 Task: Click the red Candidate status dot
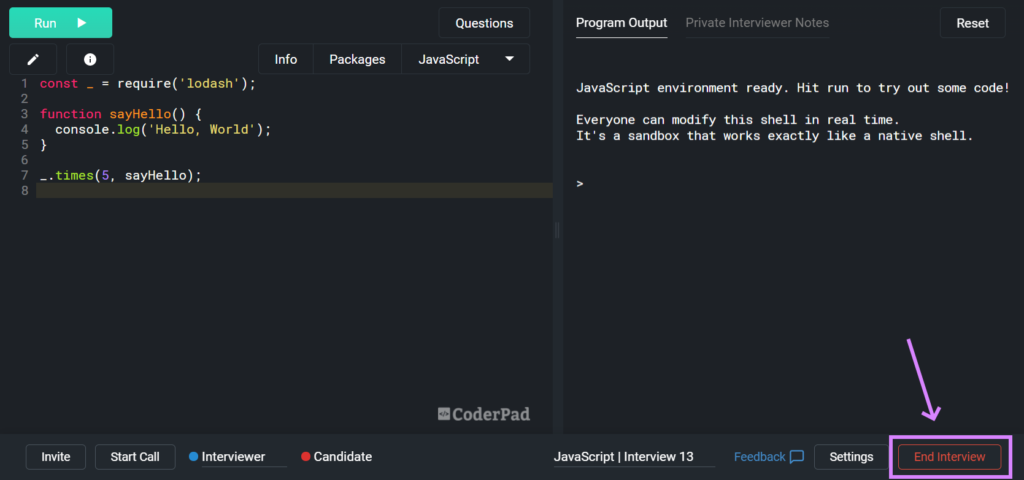(x=306, y=457)
